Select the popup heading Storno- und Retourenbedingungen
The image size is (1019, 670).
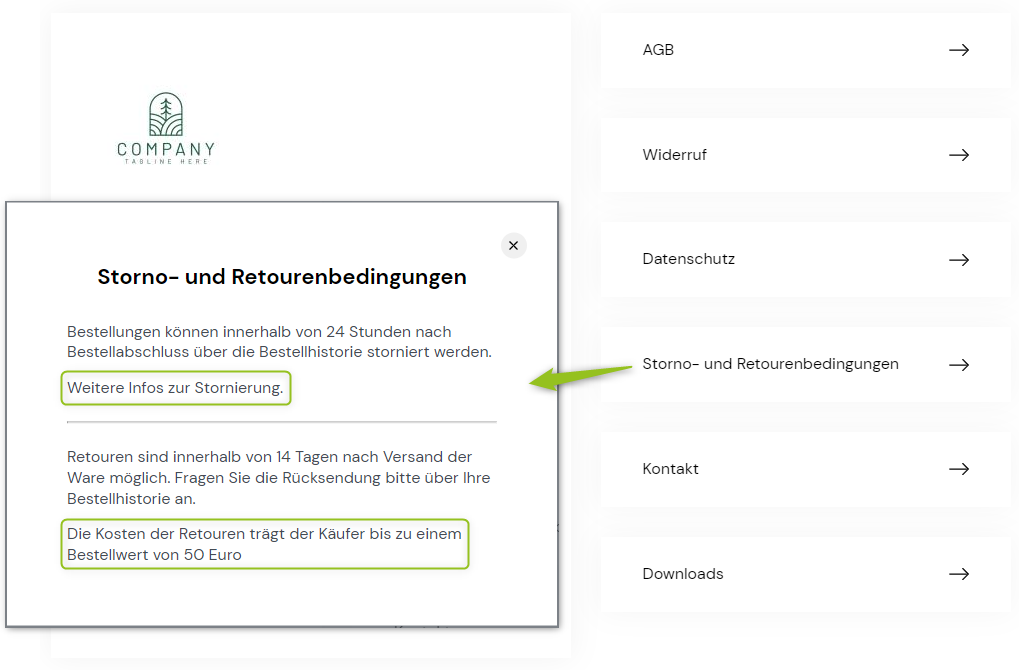coord(282,277)
